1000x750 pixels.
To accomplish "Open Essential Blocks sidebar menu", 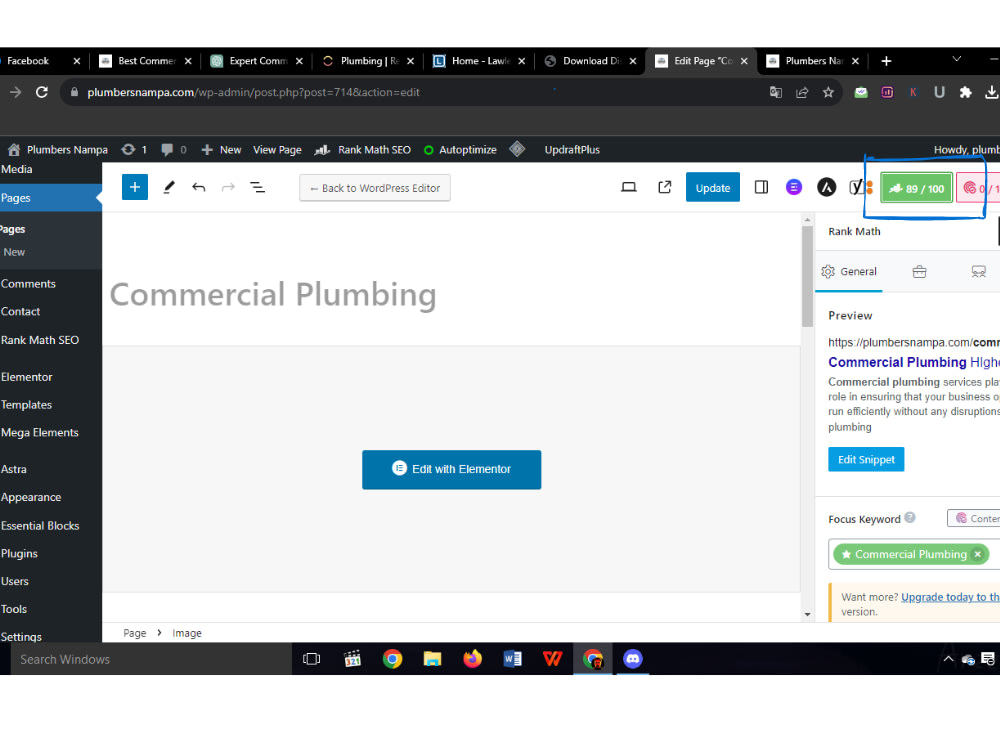I will (x=40, y=526).
